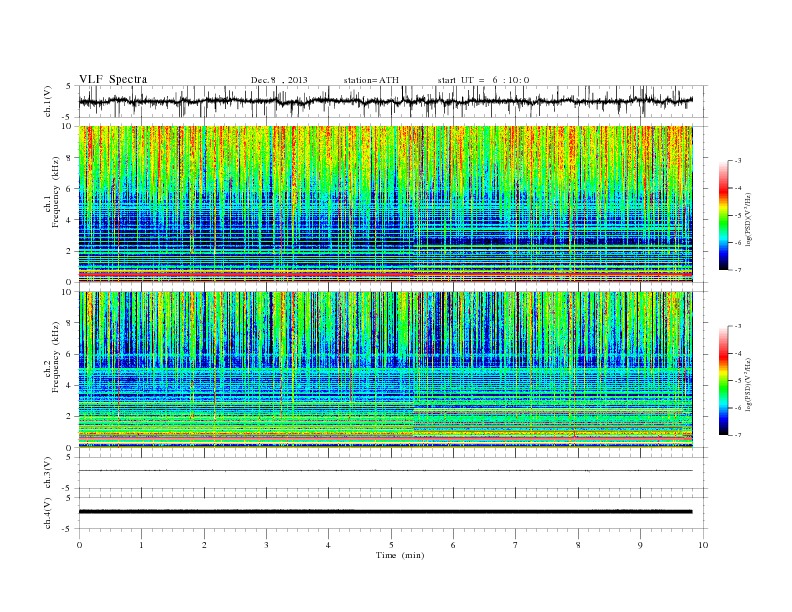Image resolution: width=792 pixels, height=612 pixels.
Task: Click the ch.2 frequency tick label '2'
Action: coord(70,417)
